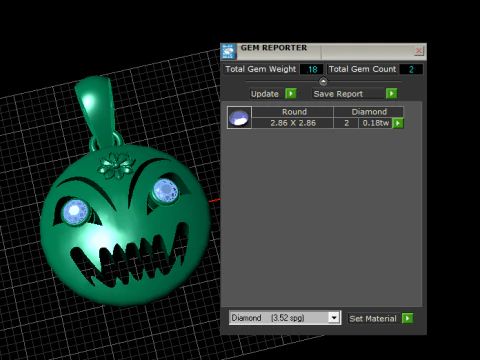Click the green arrow beside Save Report
Image resolution: width=480 pixels, height=360 pixels.
coord(392,94)
